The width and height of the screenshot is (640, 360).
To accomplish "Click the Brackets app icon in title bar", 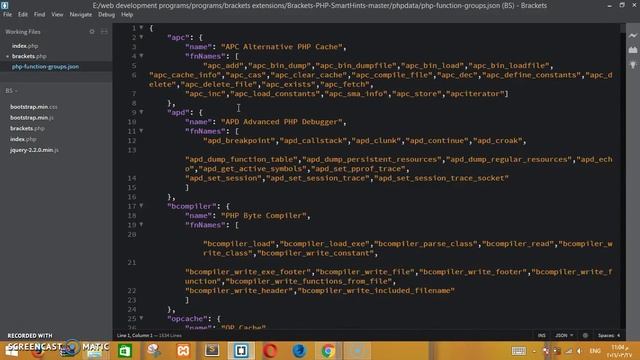I will (x=4, y=5).
